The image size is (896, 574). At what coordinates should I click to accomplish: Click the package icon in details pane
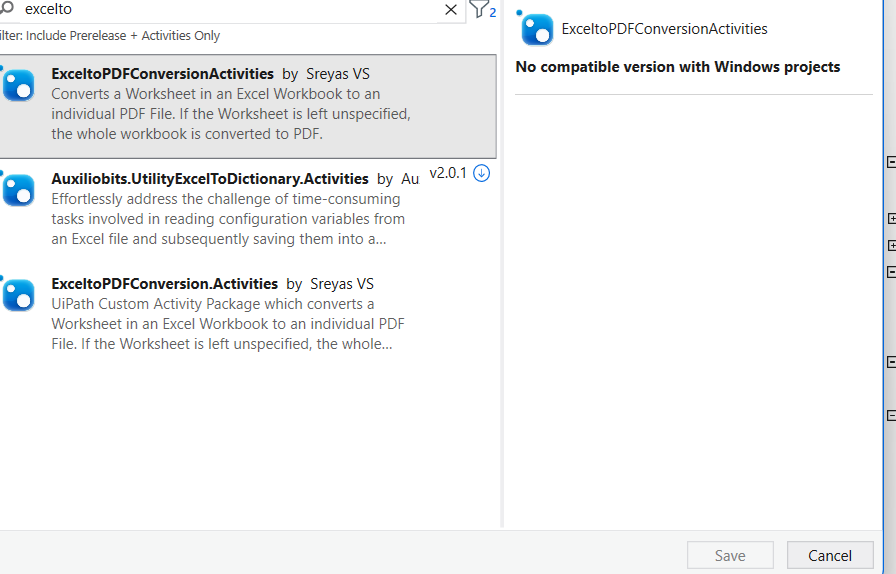click(x=537, y=29)
